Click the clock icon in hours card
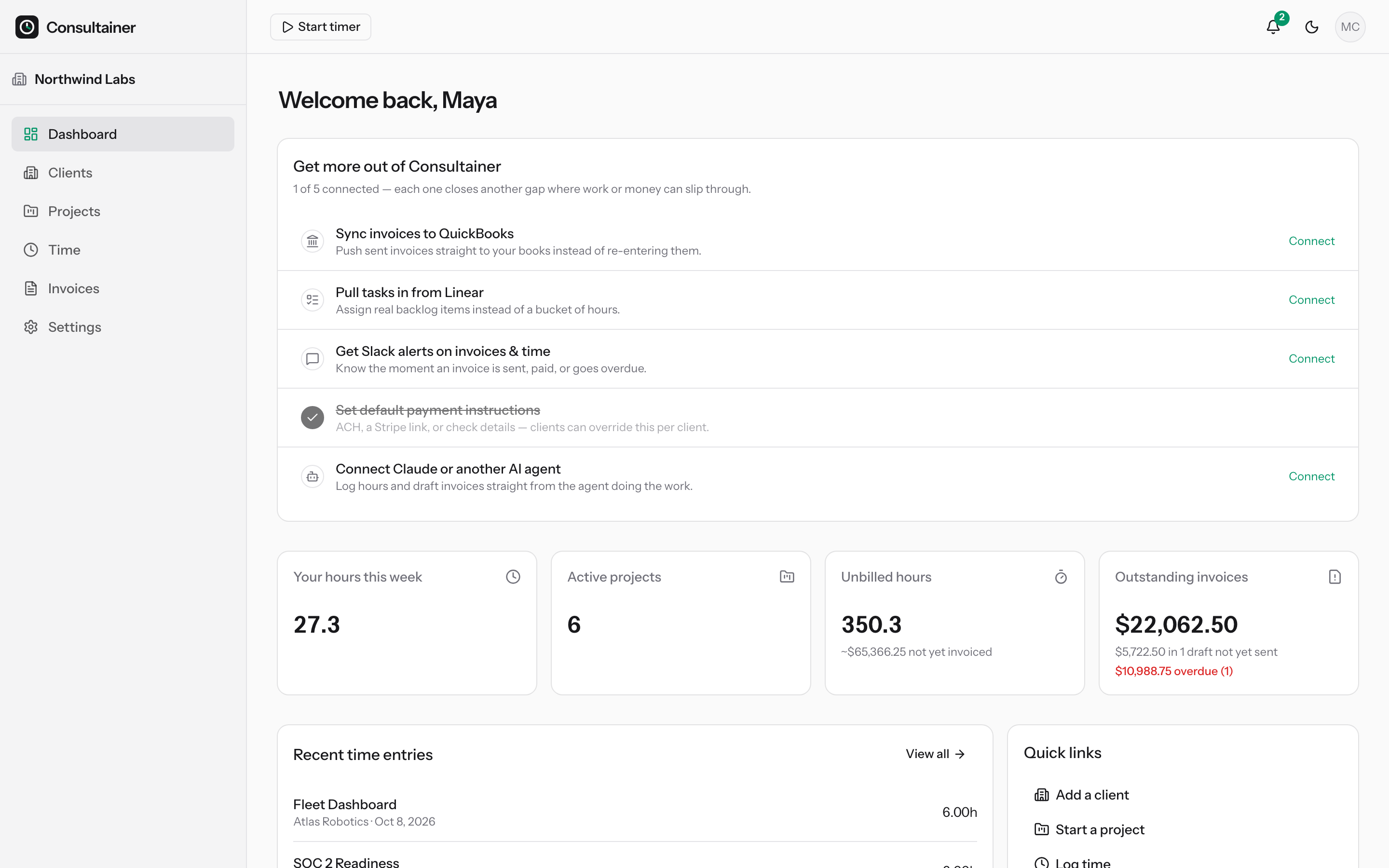The width and height of the screenshot is (1389, 868). 513,576
